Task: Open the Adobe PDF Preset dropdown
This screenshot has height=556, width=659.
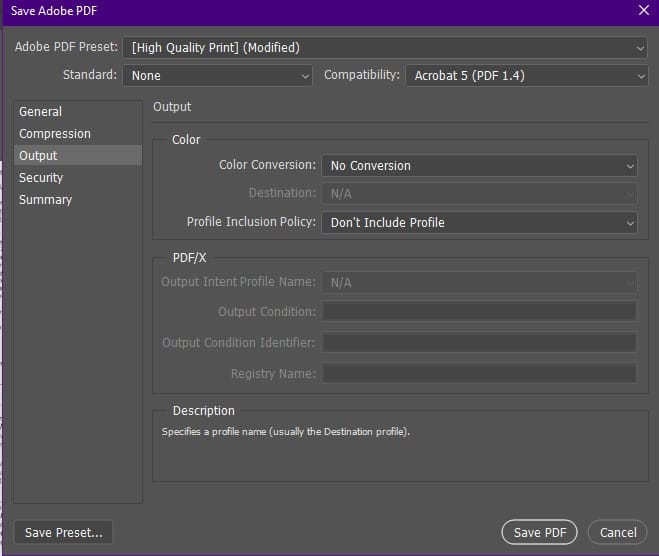Action: 385,47
